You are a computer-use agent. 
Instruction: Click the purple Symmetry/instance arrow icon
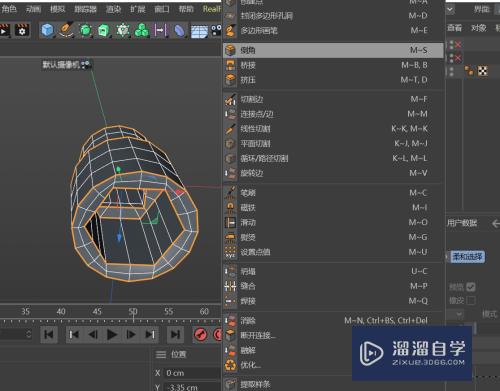coord(160,30)
